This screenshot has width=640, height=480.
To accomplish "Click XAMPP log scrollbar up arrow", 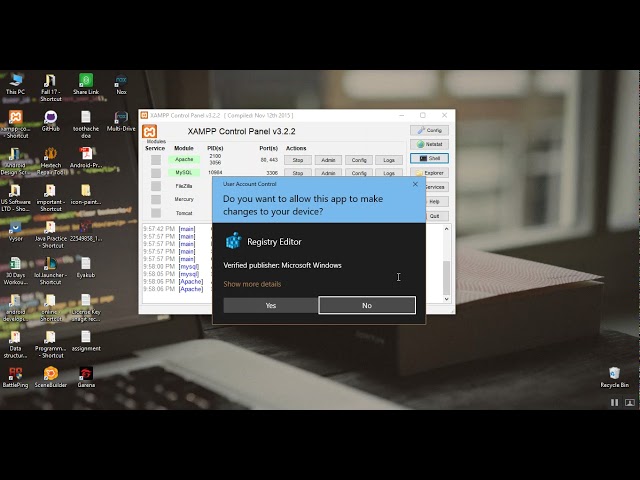I will point(447,229).
